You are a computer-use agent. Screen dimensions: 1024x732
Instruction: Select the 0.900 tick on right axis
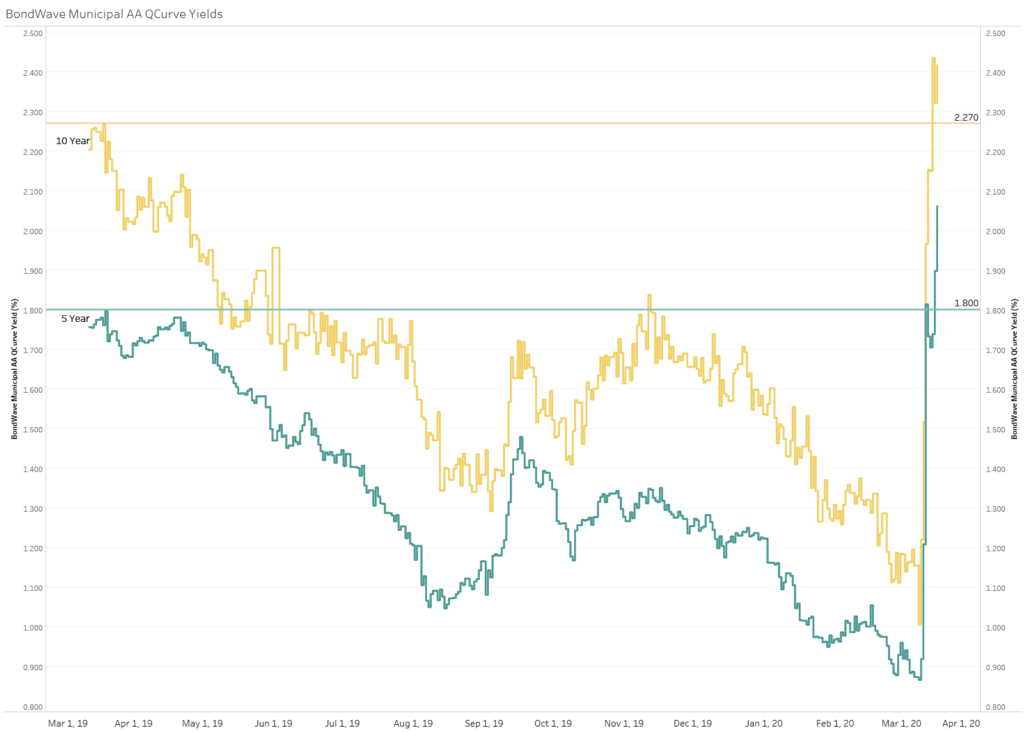995,667
